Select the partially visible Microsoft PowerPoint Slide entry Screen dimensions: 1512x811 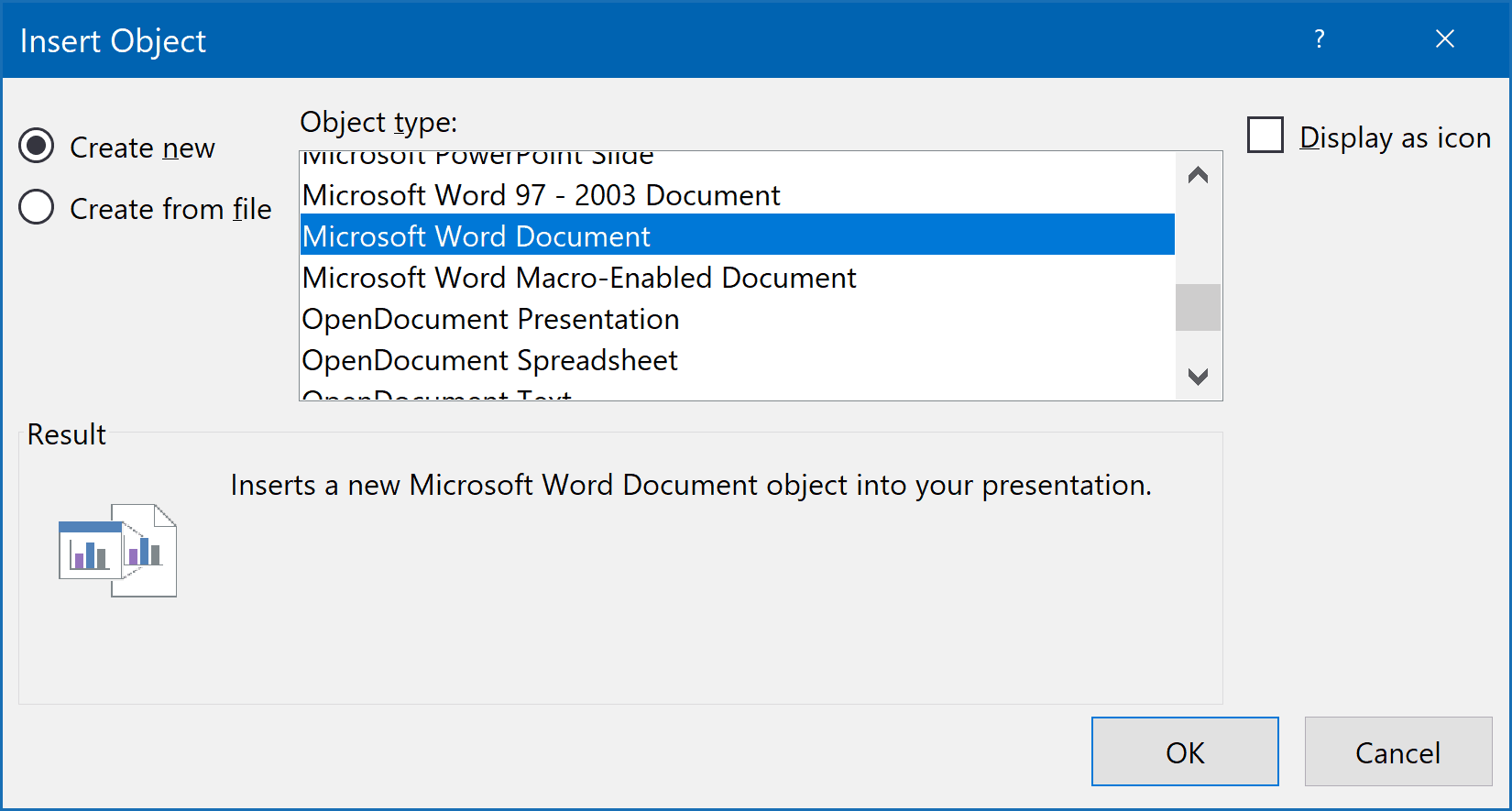tap(738, 161)
